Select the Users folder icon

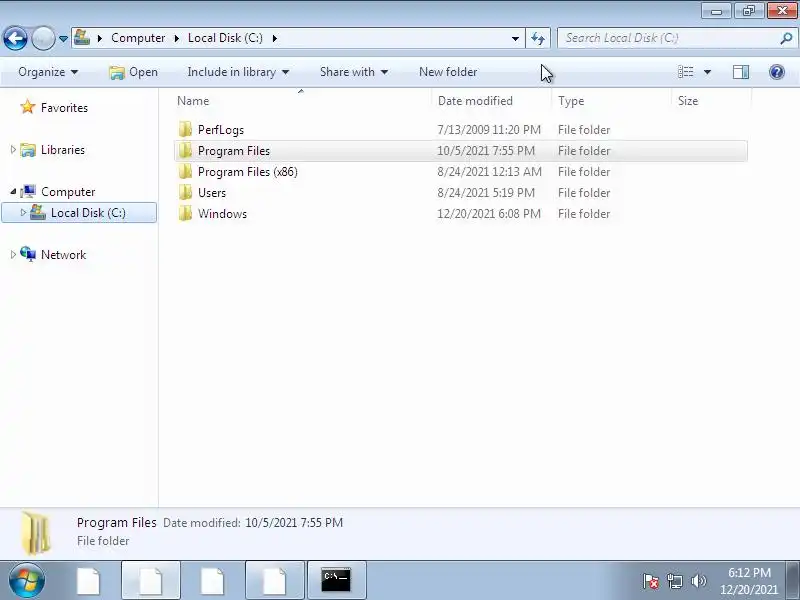(x=185, y=192)
